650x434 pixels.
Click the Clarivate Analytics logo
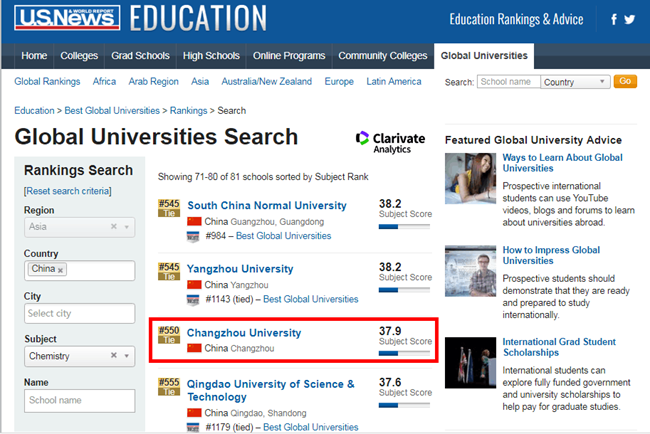point(390,142)
